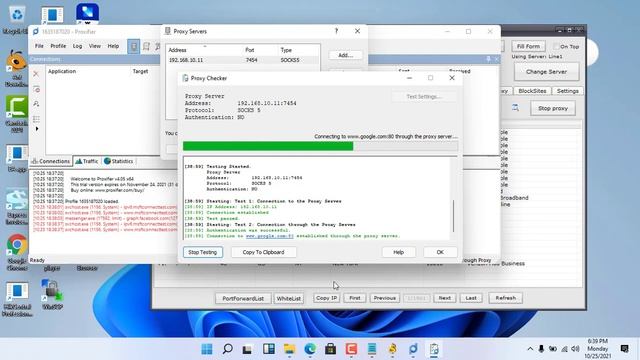Screen dimensions: 640x360
Task: Click the Proxy Checker icon on taskbar
Action: pos(433,349)
